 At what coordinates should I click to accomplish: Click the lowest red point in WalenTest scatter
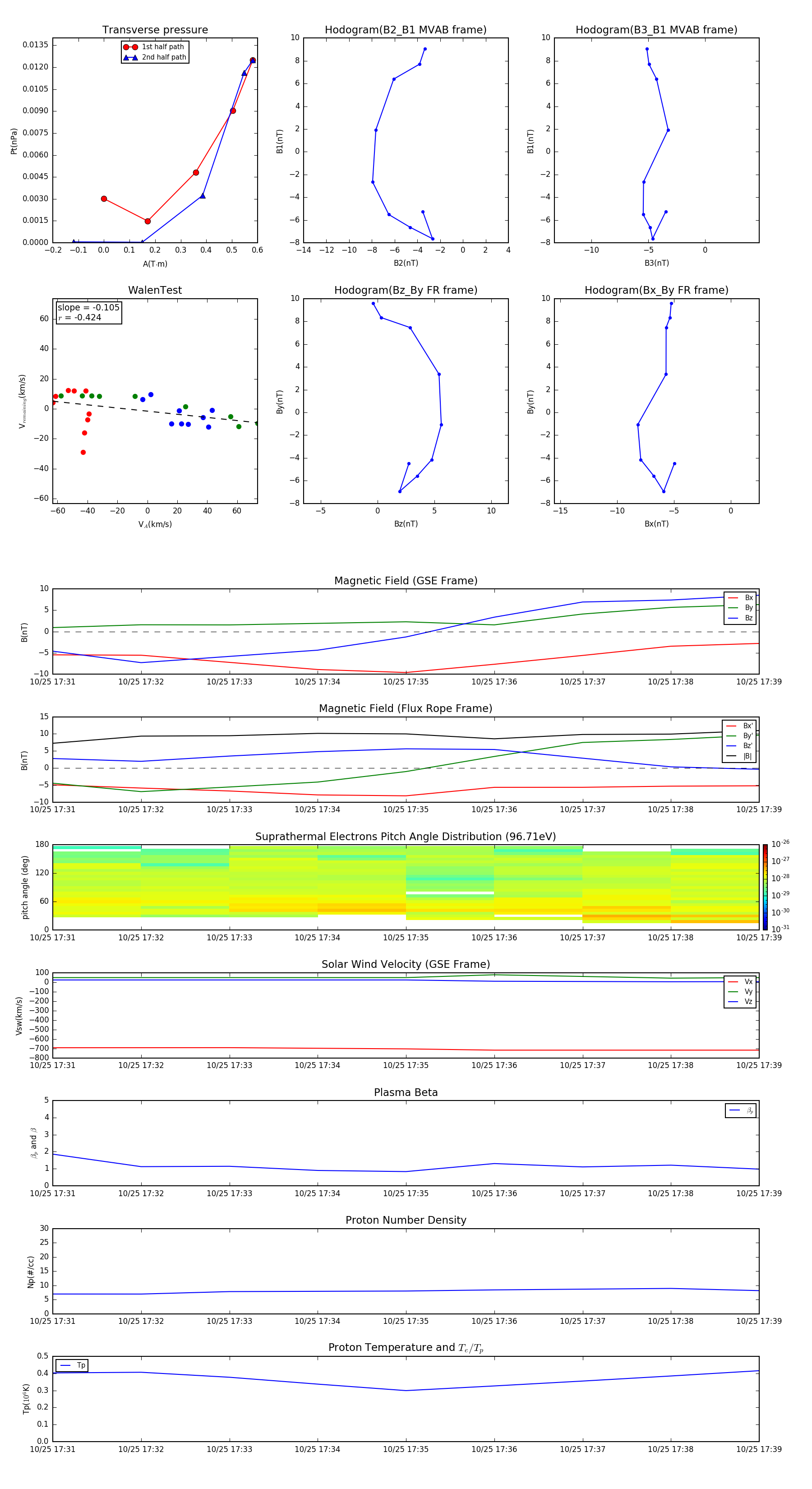83,453
